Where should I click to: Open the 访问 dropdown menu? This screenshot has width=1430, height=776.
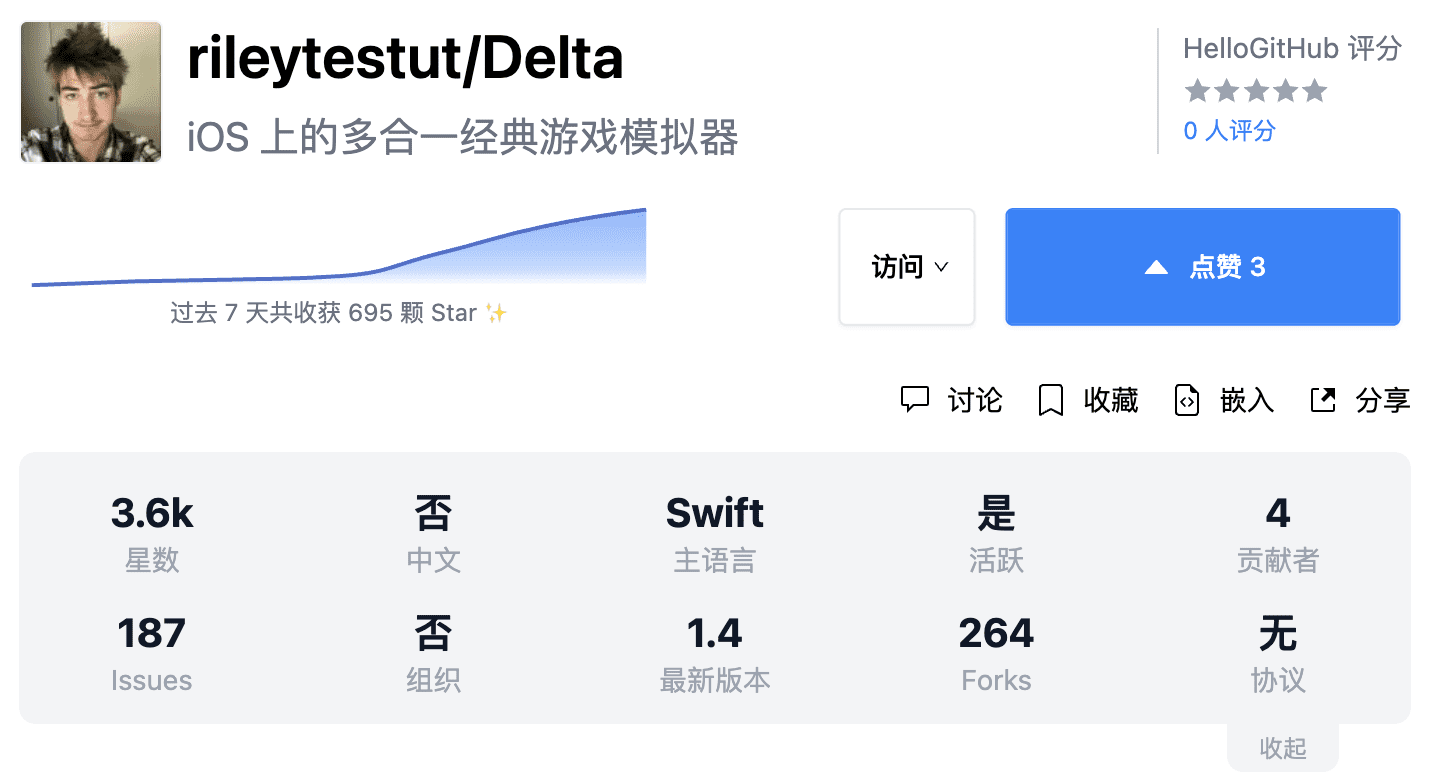pos(906,267)
